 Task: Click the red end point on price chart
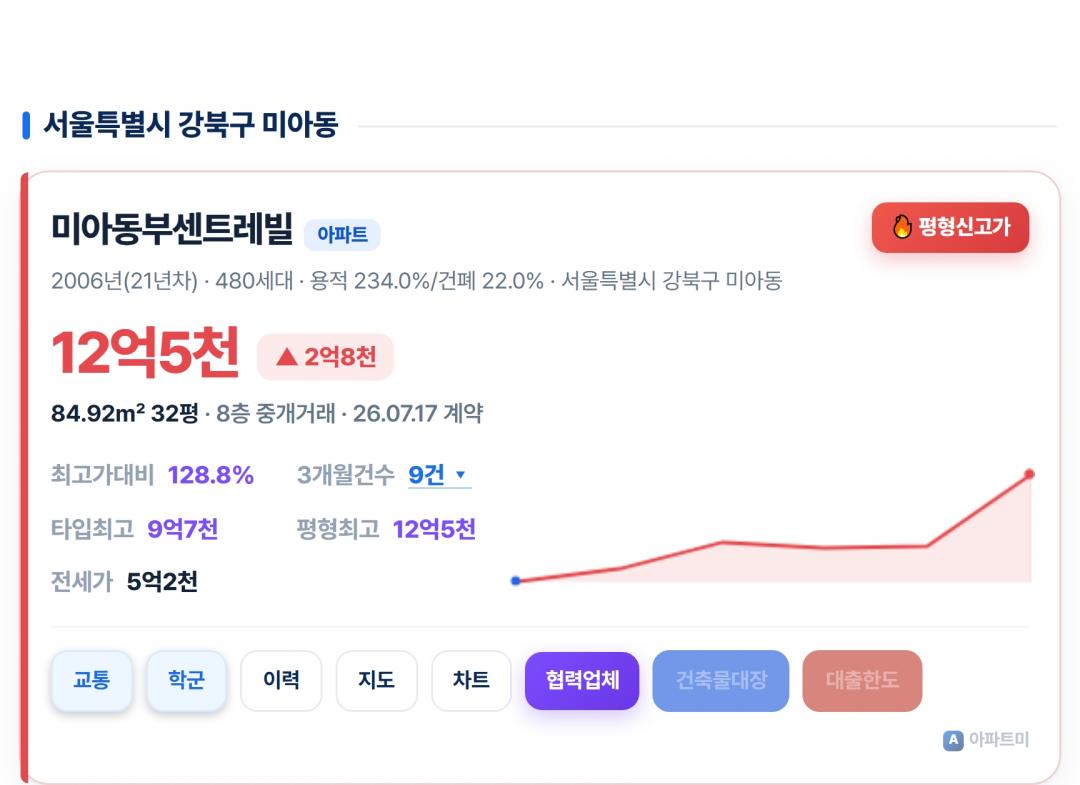1029,474
